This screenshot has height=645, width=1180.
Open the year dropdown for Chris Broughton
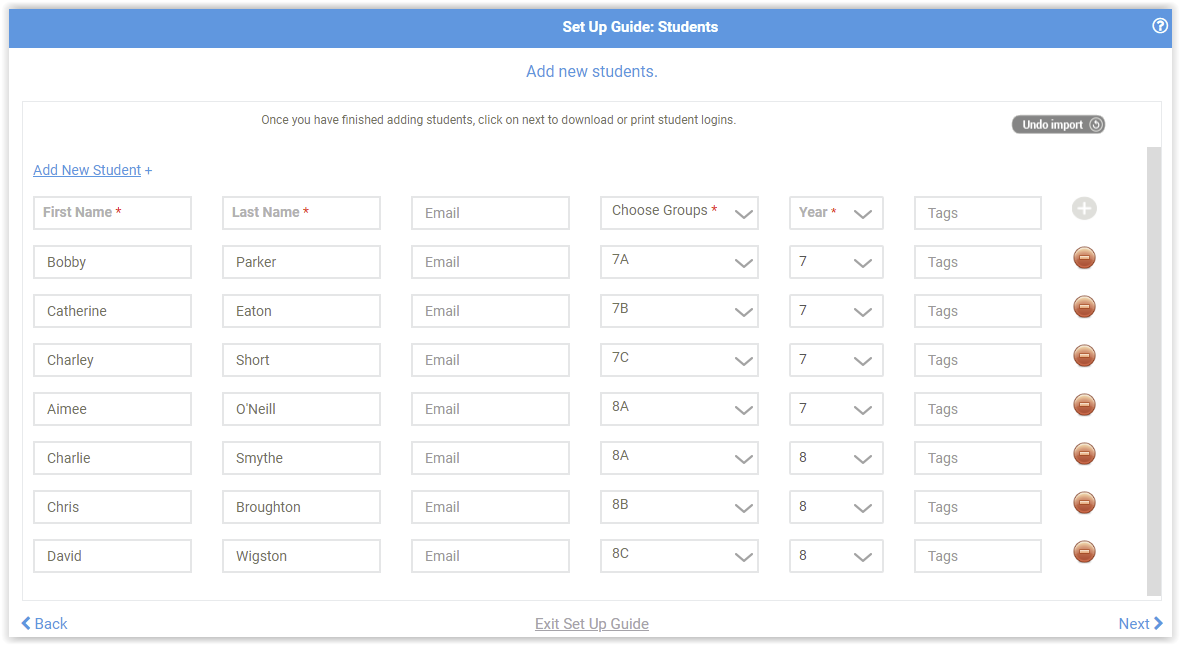pyautogui.click(x=836, y=507)
